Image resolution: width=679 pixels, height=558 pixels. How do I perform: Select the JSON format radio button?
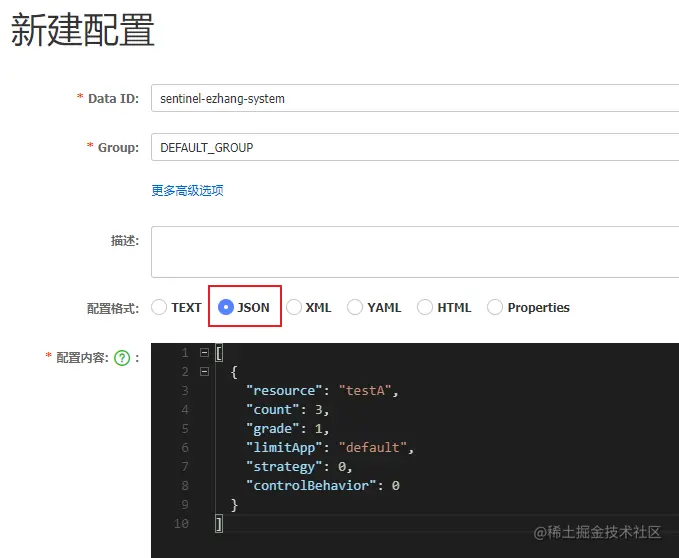coord(226,307)
